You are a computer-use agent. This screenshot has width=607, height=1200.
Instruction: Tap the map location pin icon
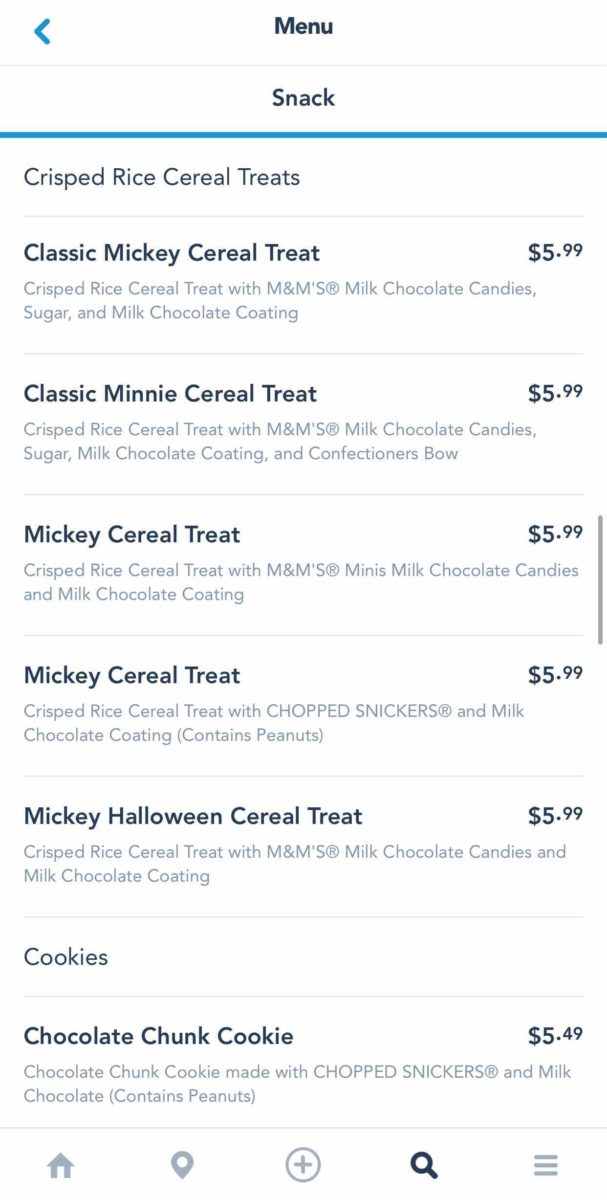182,1165
